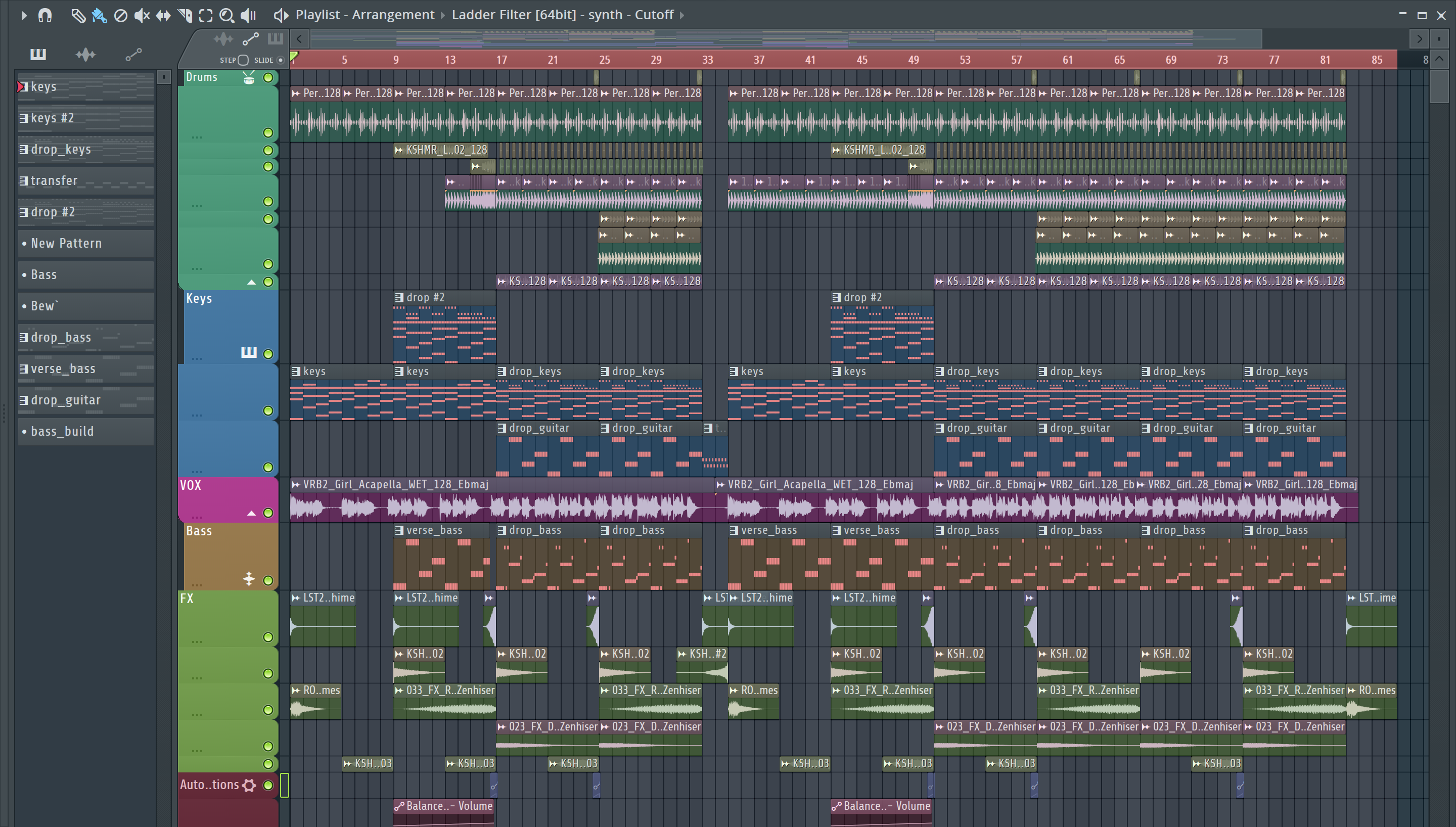Show automation clips tab in the picker
This screenshot has height=827, width=1456.
(x=133, y=55)
